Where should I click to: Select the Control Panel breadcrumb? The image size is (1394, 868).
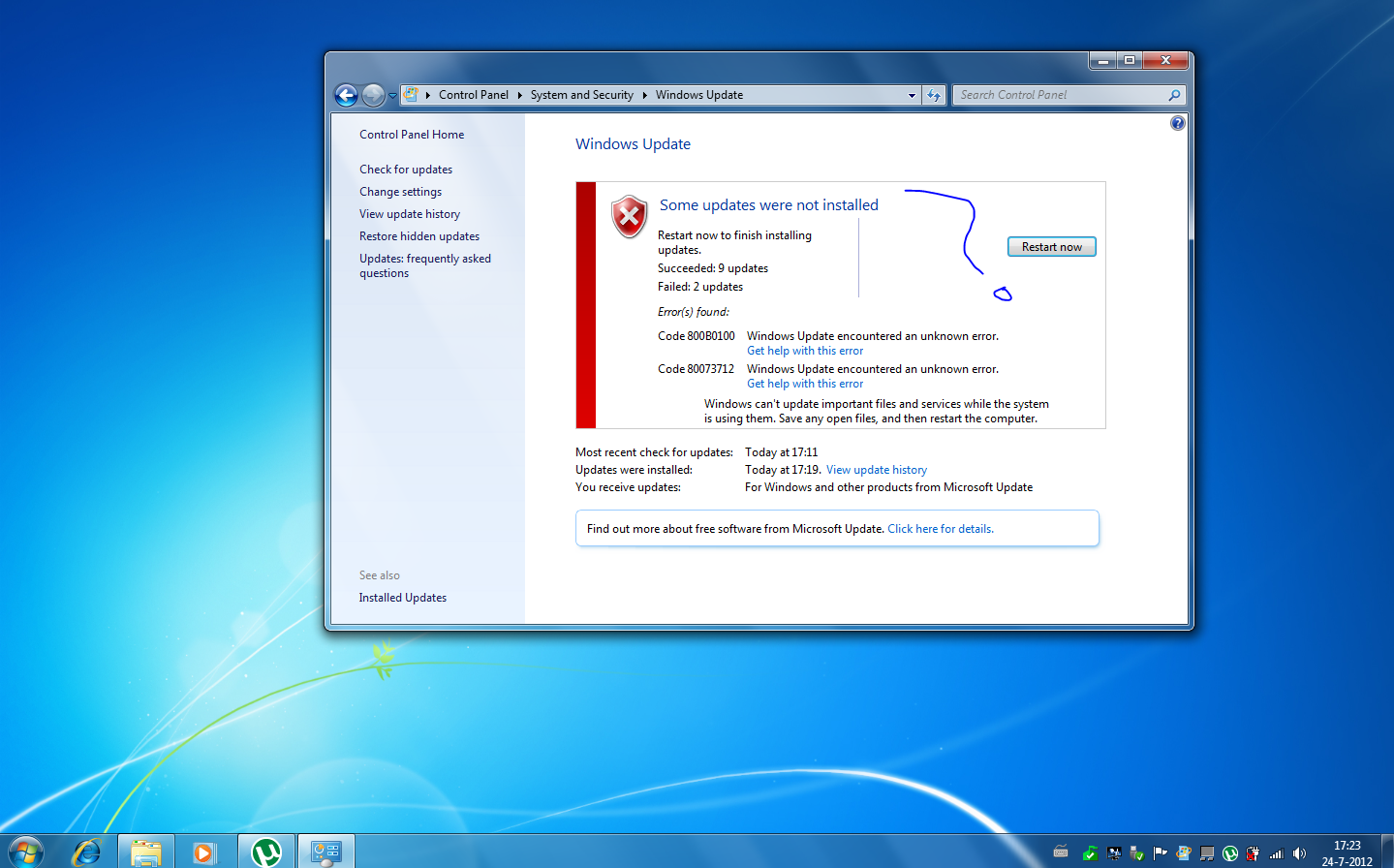473,95
